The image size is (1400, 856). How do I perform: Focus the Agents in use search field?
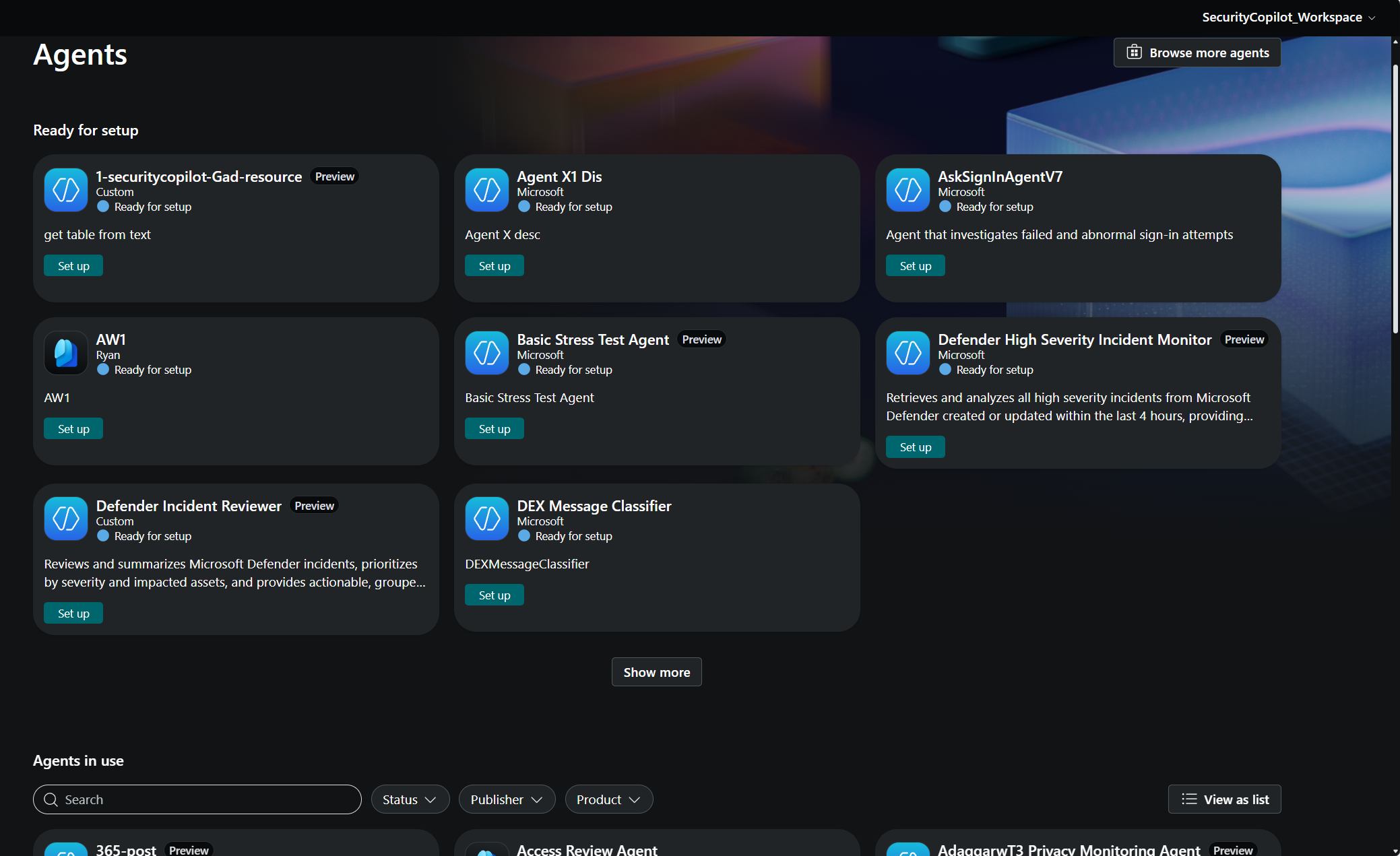tap(197, 799)
